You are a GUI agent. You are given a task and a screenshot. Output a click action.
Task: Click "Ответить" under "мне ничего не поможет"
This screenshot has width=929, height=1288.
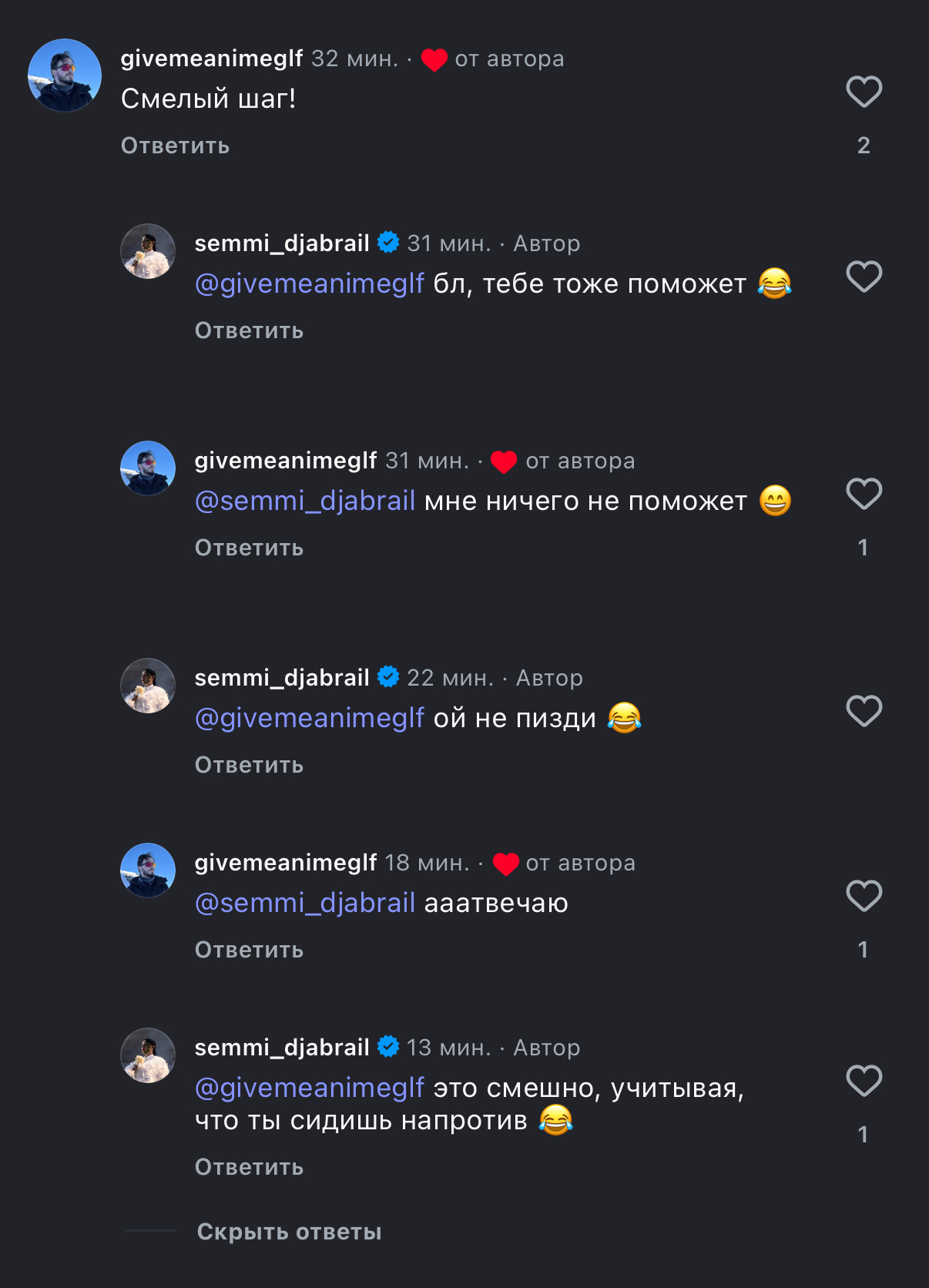249,548
